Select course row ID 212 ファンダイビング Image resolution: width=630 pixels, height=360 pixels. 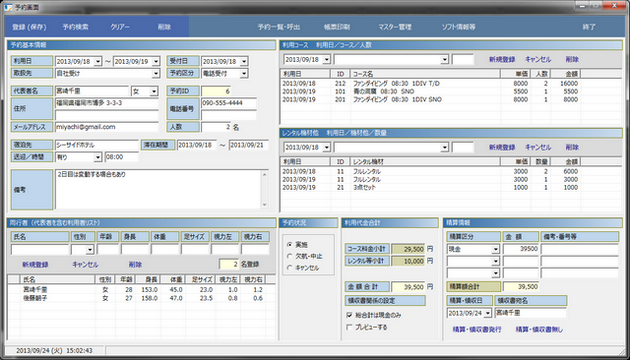431,84
